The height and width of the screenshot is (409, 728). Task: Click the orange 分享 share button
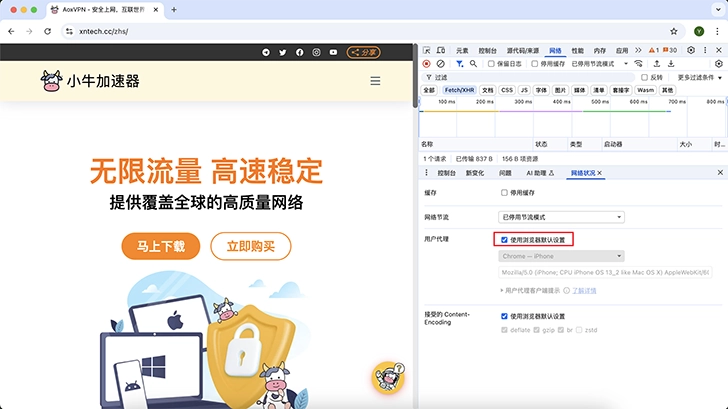(364, 52)
